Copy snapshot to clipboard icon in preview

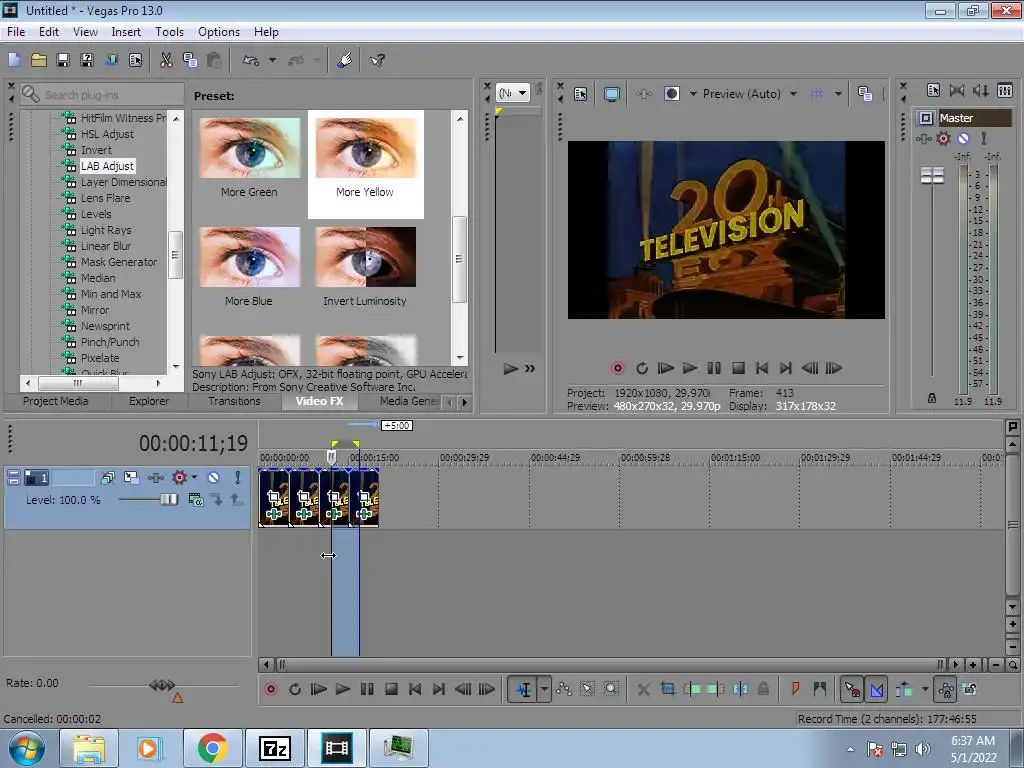pyautogui.click(x=865, y=94)
